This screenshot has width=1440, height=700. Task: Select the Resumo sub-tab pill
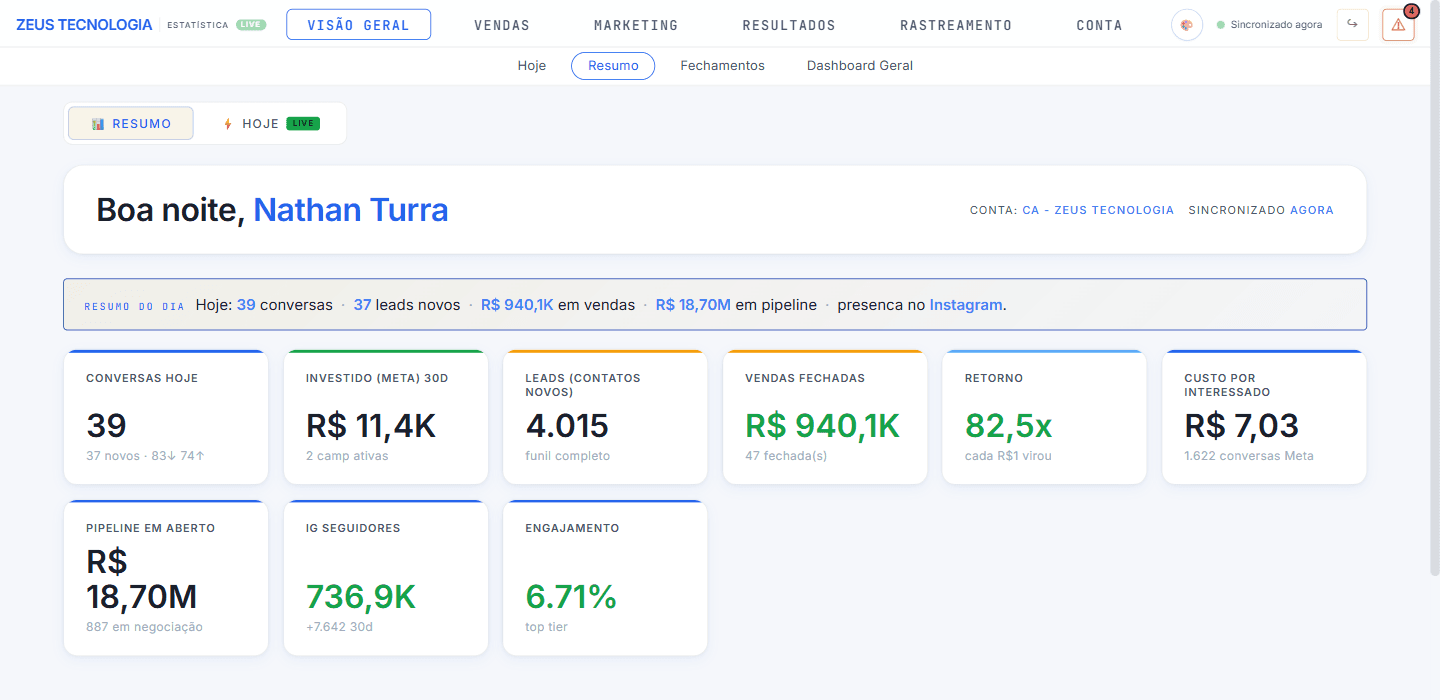613,66
